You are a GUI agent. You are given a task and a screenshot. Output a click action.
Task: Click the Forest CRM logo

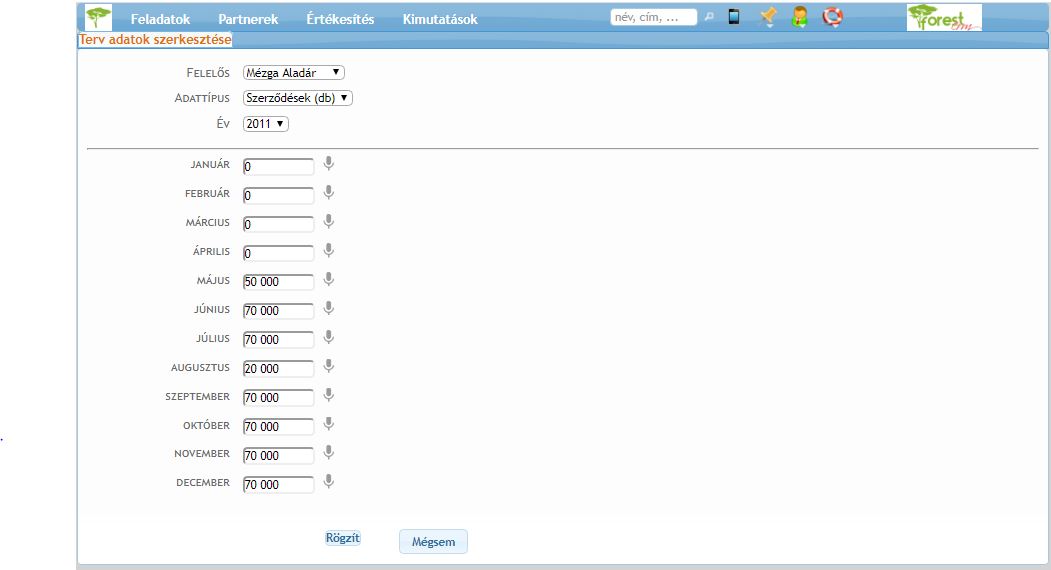(944, 18)
